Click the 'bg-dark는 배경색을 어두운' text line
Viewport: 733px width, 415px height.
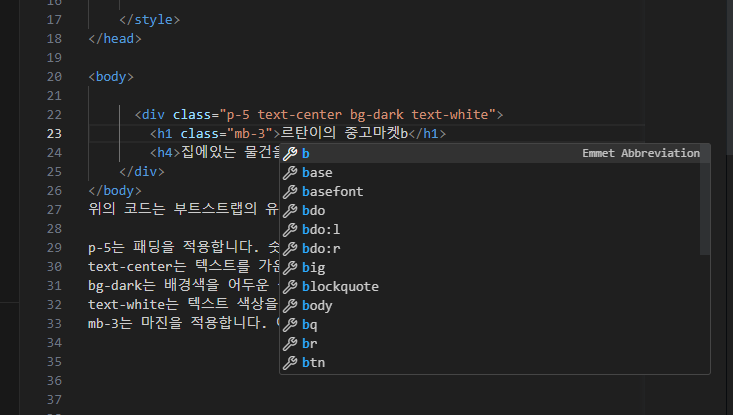(x=179, y=285)
